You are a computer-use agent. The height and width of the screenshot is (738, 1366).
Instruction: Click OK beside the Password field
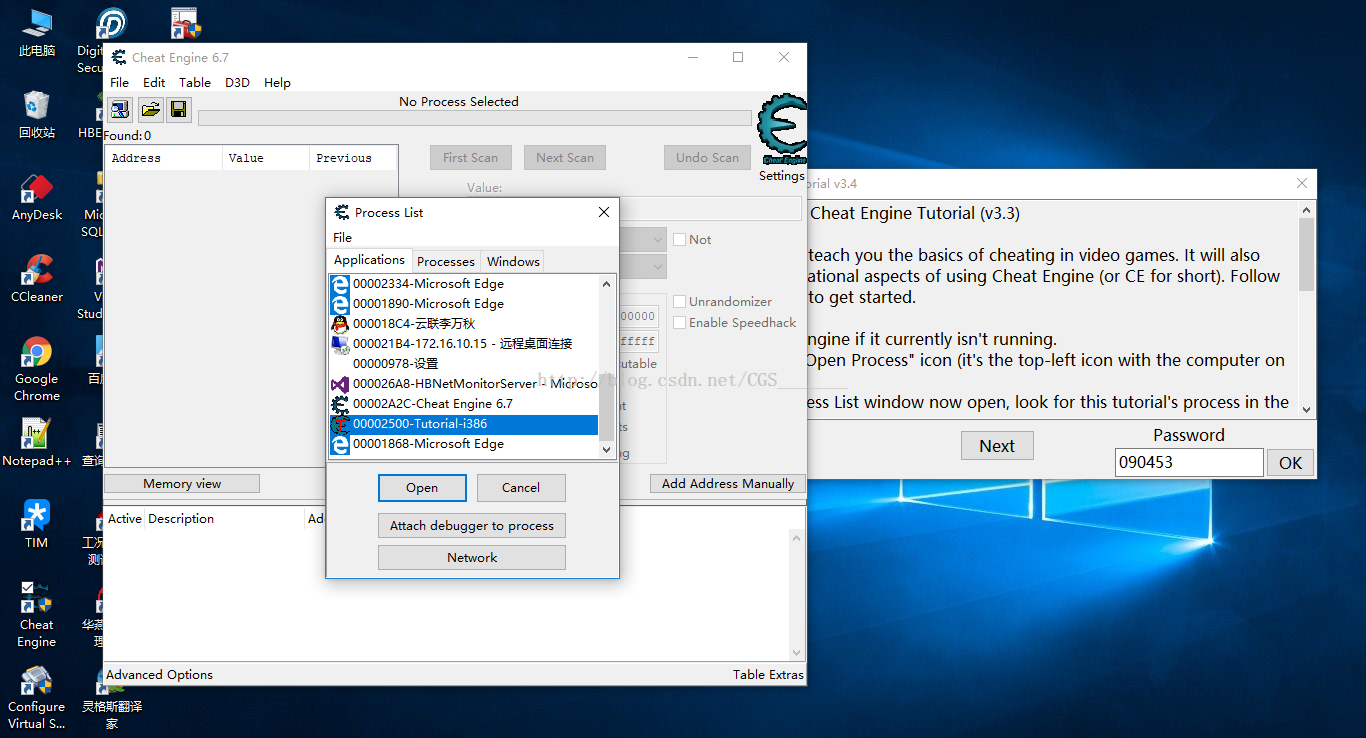(1291, 462)
